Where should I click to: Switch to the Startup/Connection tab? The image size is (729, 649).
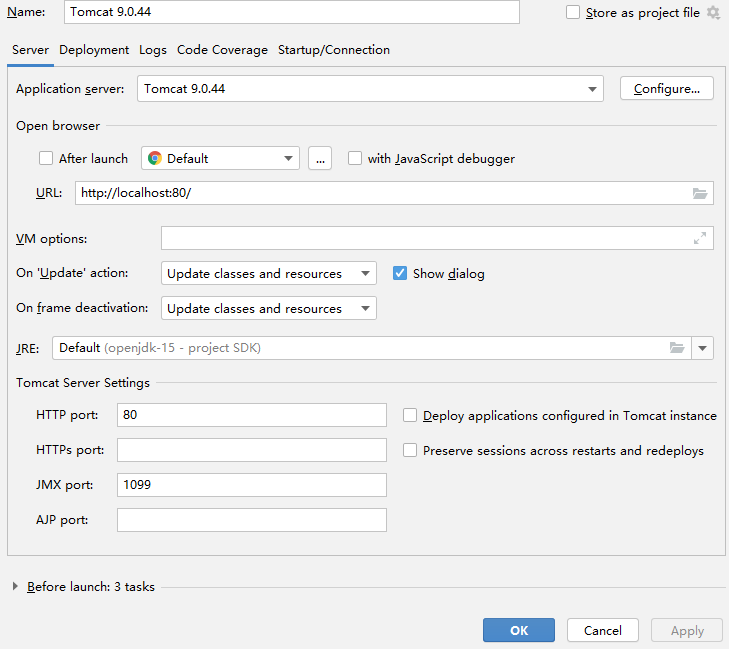coord(334,50)
